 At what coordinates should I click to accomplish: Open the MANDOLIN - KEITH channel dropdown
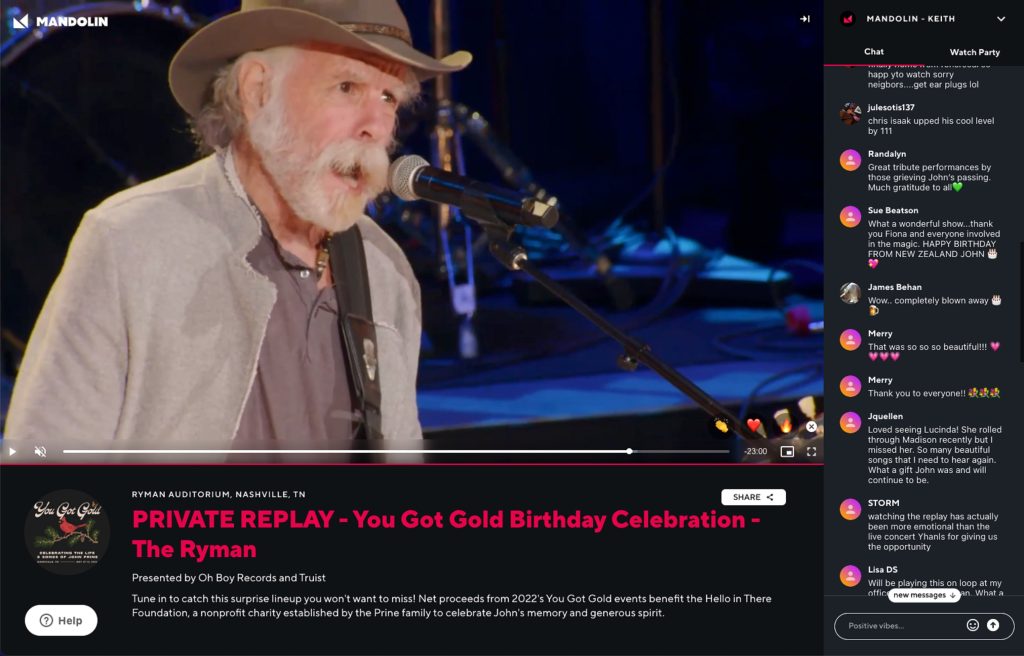[1000, 18]
